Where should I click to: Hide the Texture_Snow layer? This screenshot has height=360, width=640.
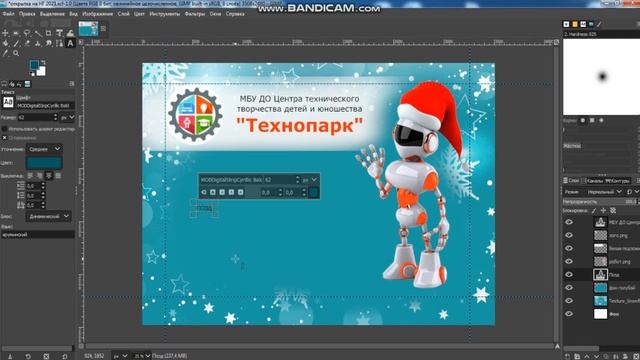pos(569,300)
